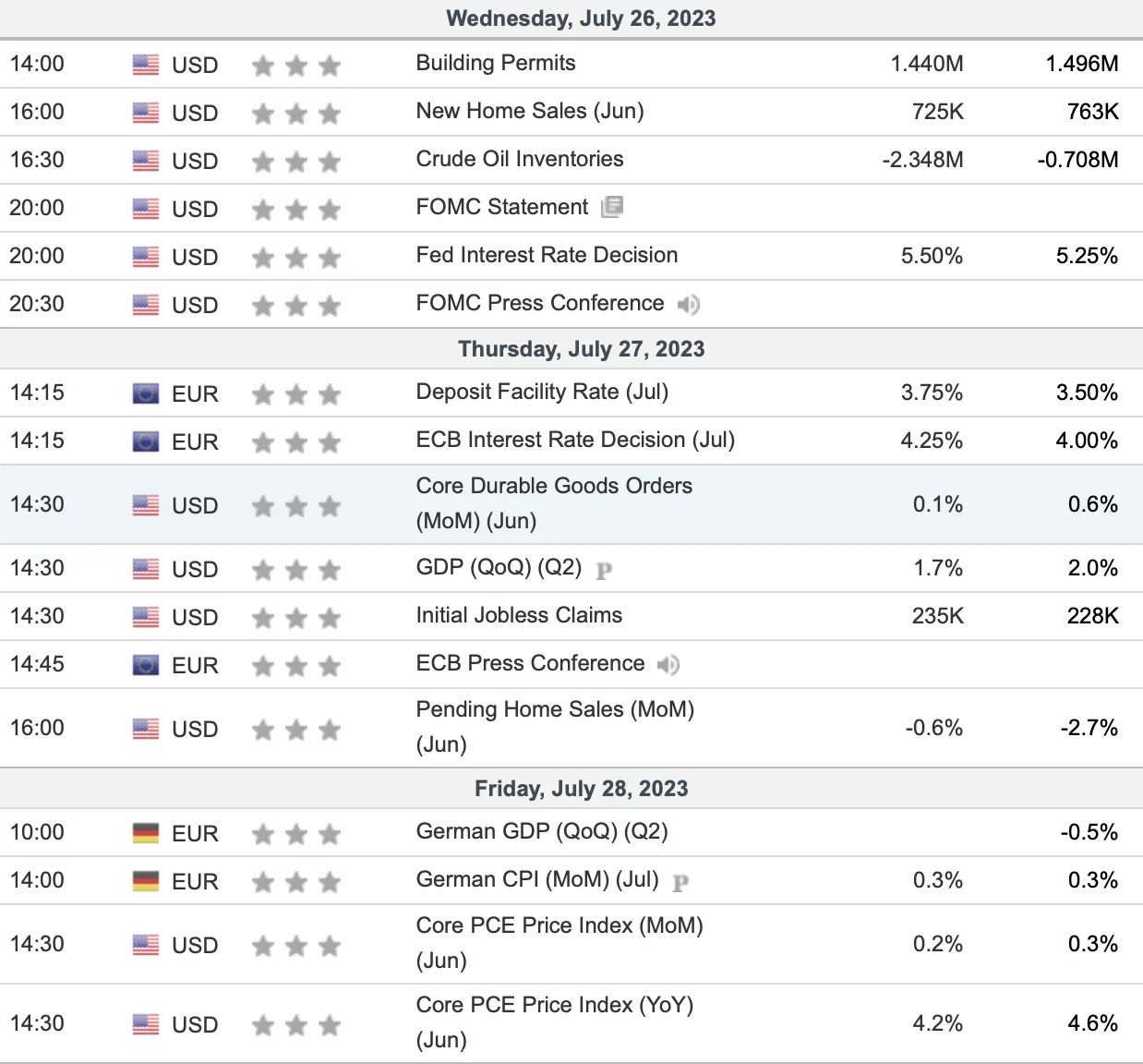Click the 5.50% Fed rate forecast value
Image resolution: width=1143 pixels, height=1064 pixels.
tap(932, 256)
